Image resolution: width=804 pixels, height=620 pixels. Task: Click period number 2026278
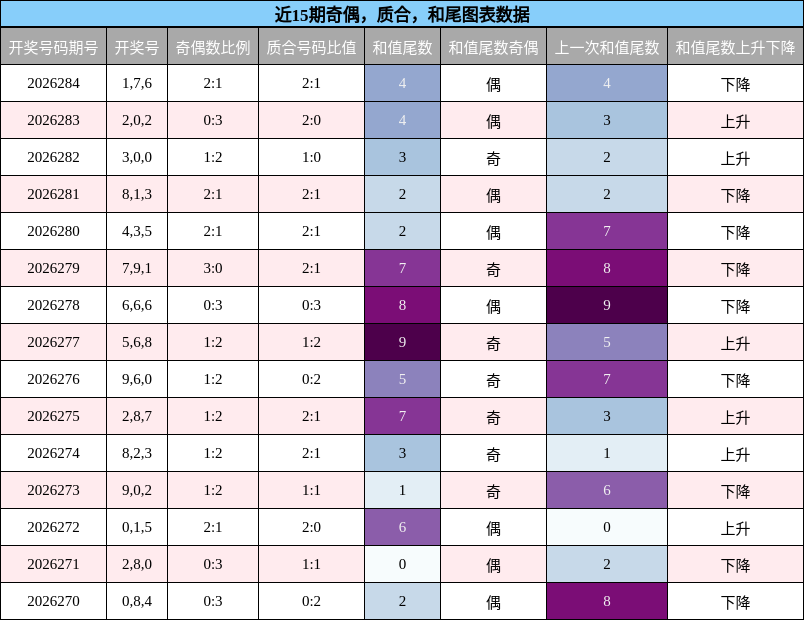(53, 305)
